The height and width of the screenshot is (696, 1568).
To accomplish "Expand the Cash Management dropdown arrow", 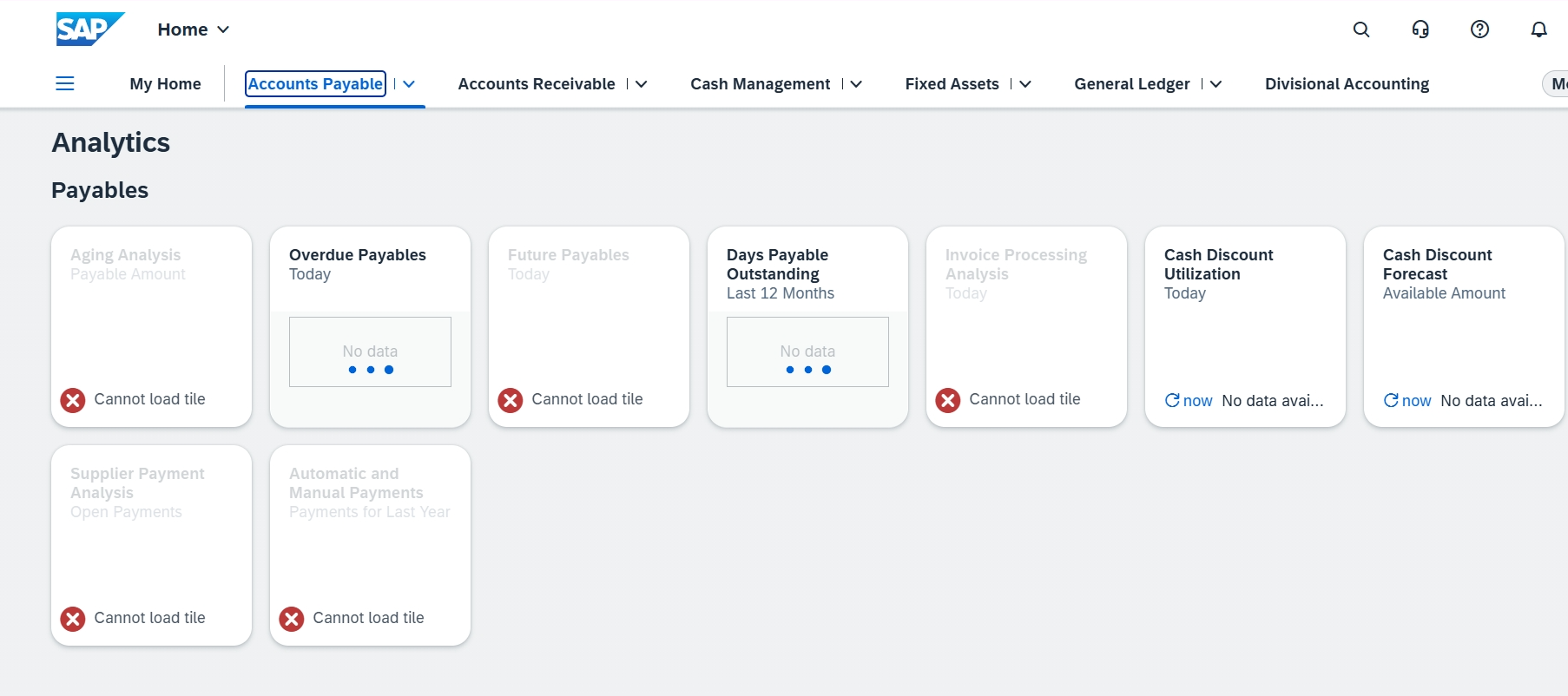I will pyautogui.click(x=856, y=84).
